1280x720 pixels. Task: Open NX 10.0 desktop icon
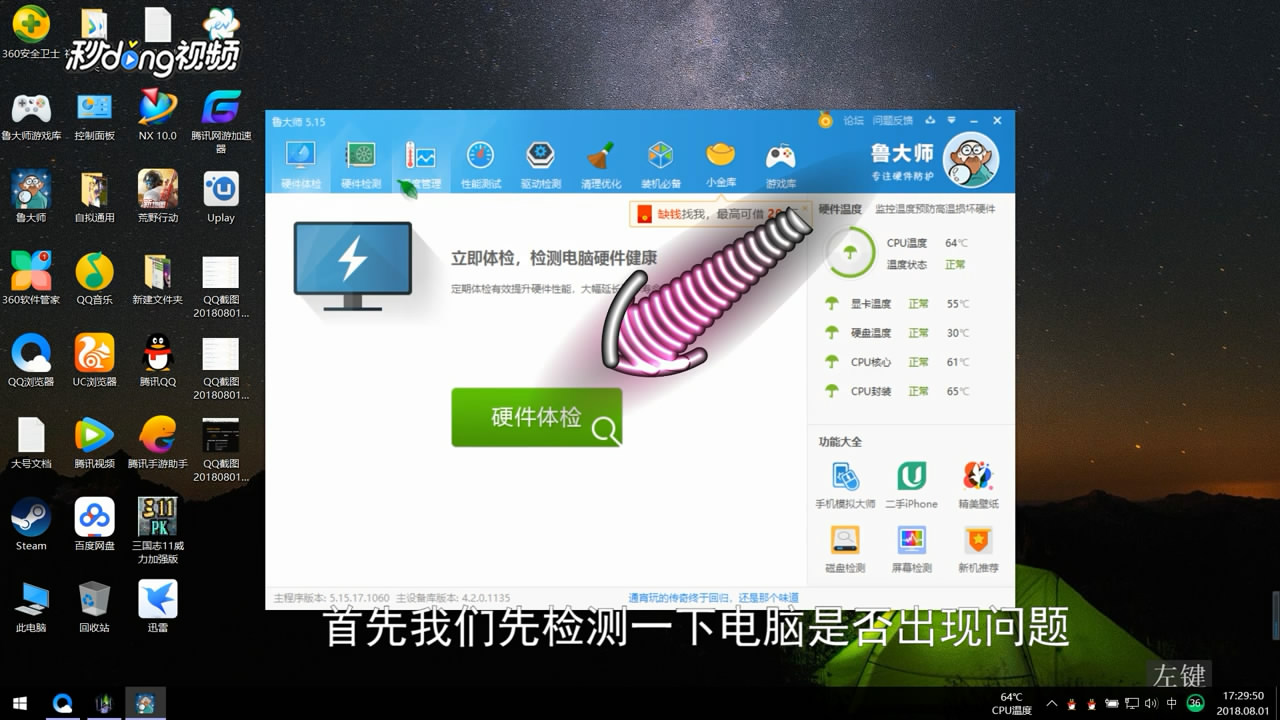tap(157, 116)
